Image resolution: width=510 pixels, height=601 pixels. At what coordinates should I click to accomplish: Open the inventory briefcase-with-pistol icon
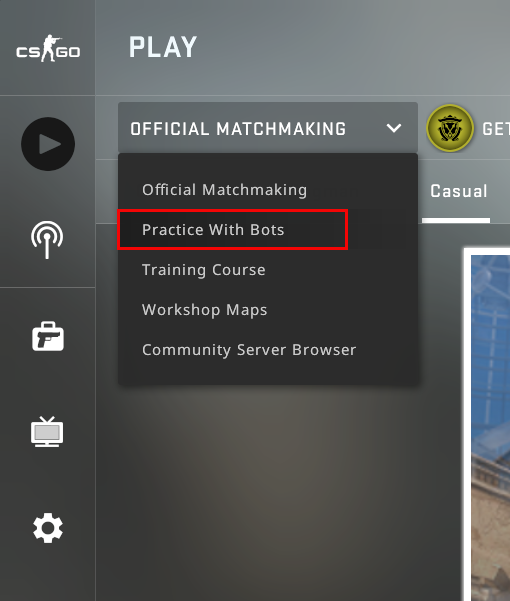tap(48, 336)
